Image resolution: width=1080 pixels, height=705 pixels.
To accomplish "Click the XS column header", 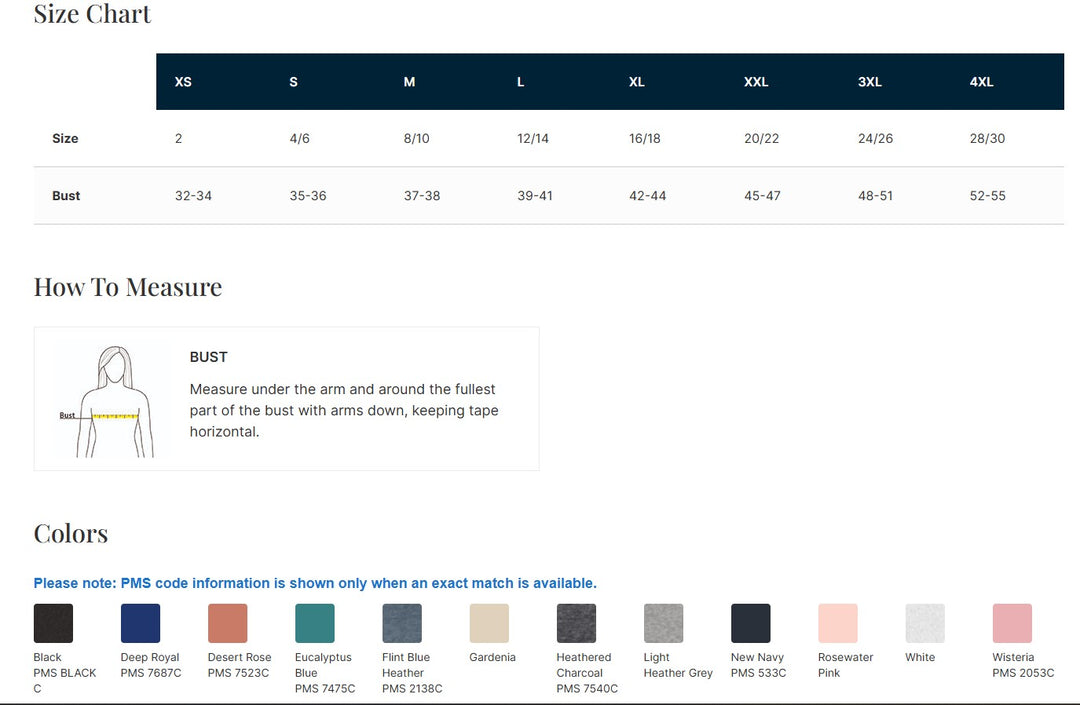I will 183,82.
